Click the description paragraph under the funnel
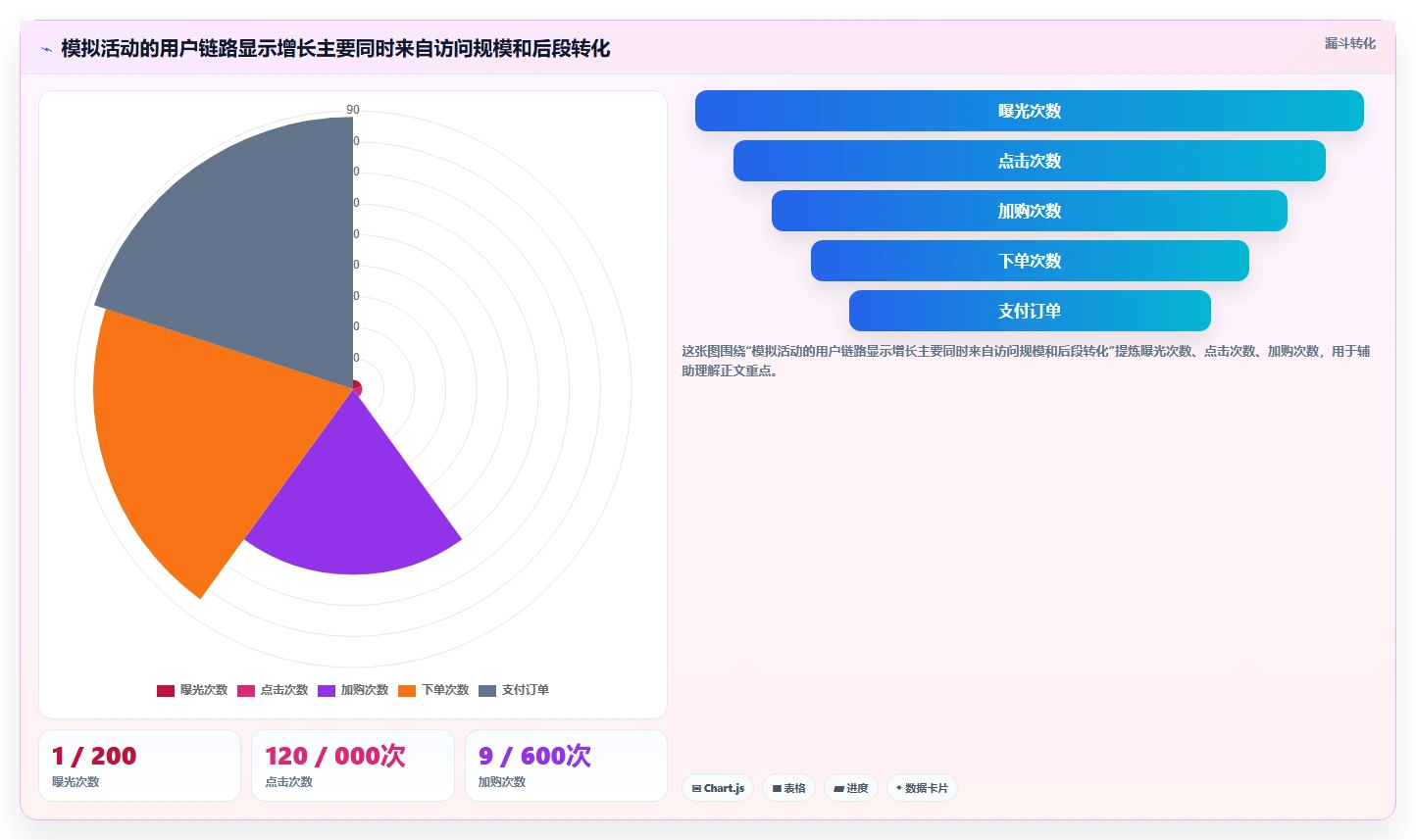Viewport: 1416px width, 840px height. (x=1026, y=361)
